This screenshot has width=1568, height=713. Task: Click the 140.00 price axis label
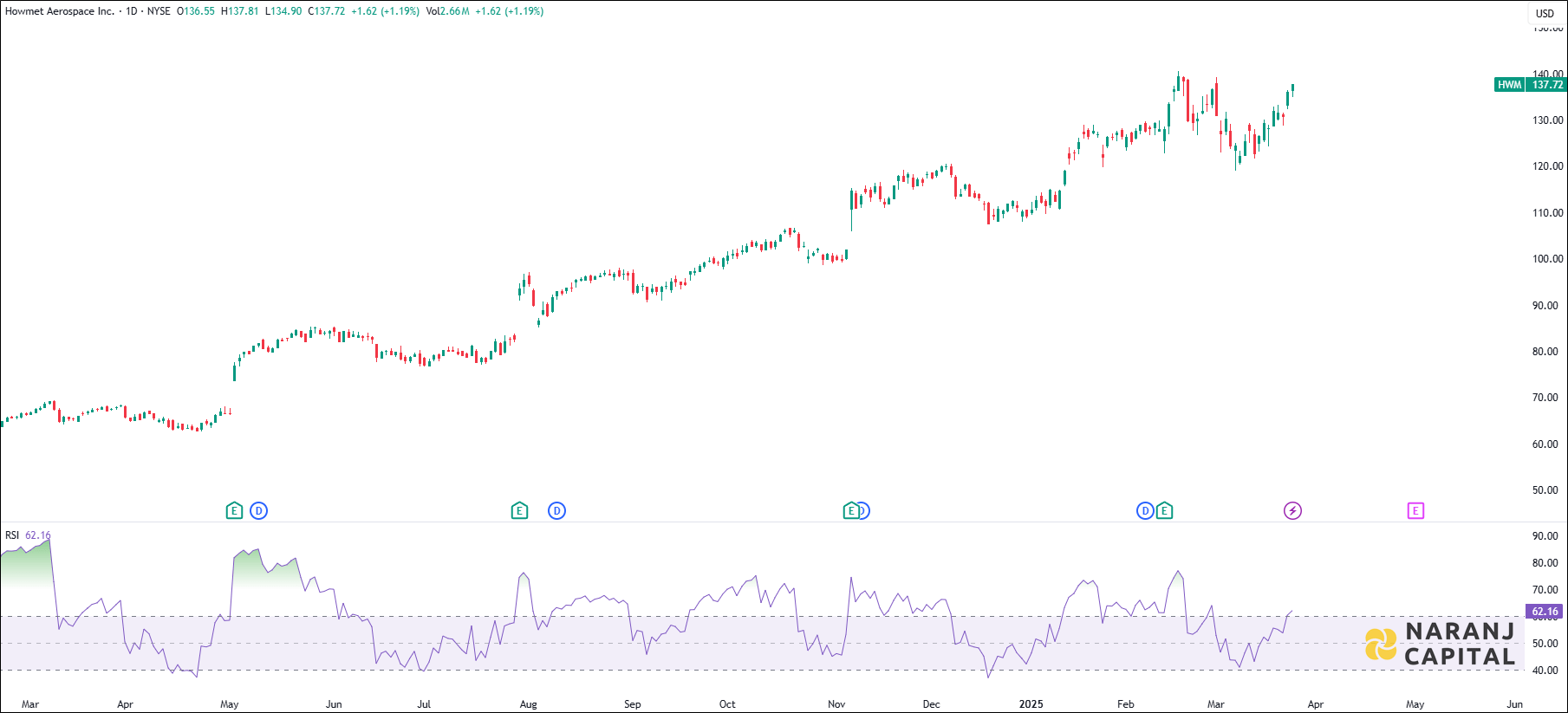pyautogui.click(x=1548, y=75)
